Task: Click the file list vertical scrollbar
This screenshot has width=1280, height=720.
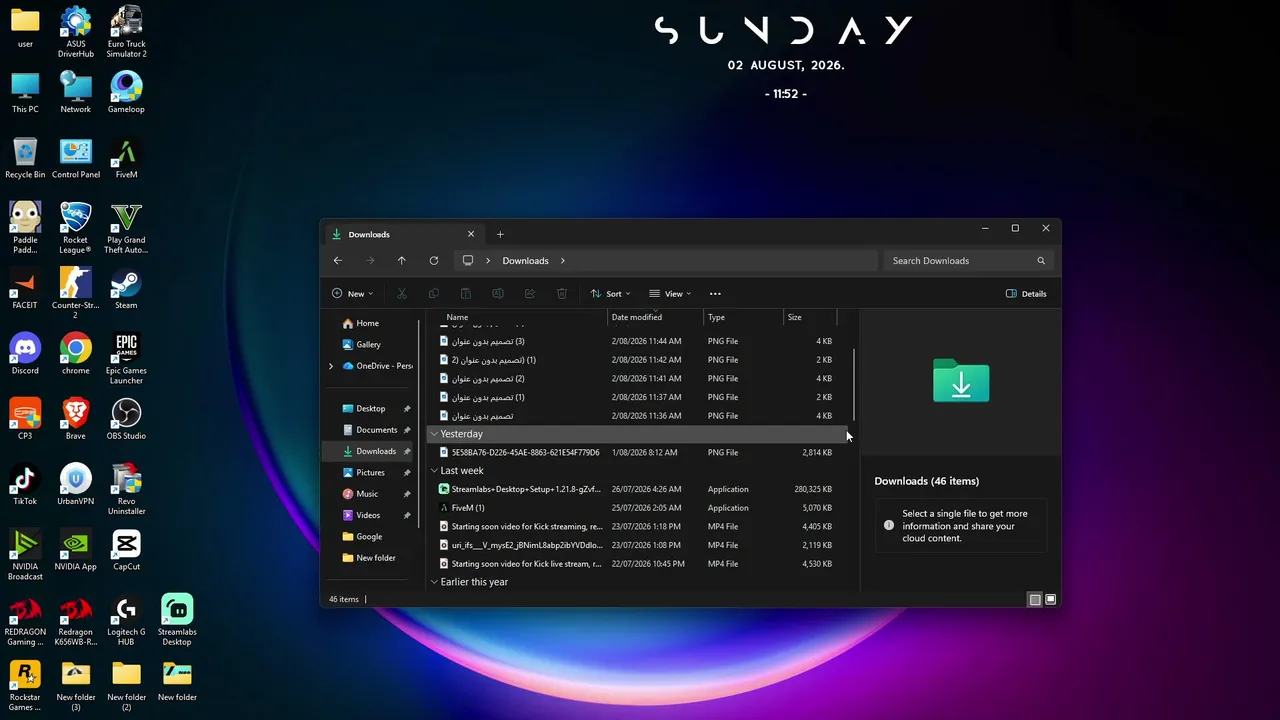Action: [854, 385]
